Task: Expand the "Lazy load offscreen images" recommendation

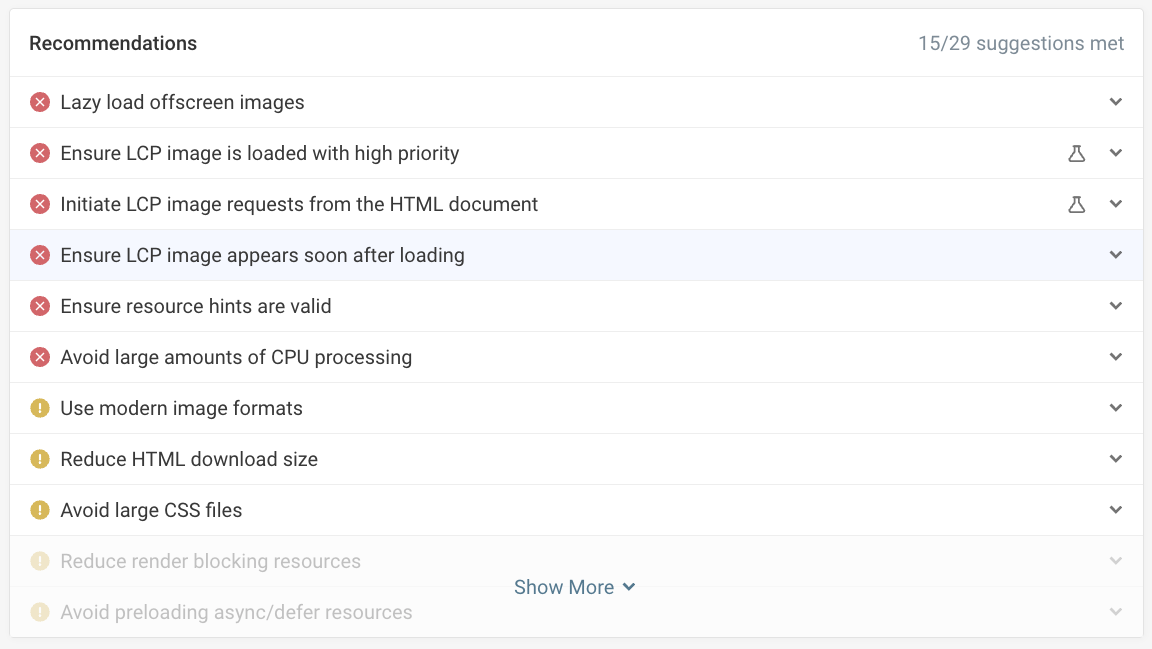Action: coord(1116,102)
